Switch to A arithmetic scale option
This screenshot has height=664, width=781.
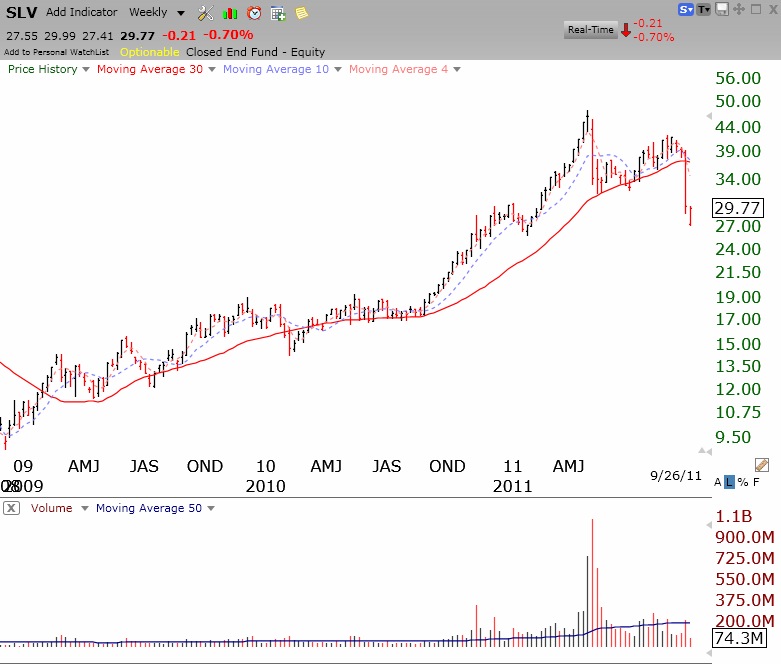coord(718,482)
